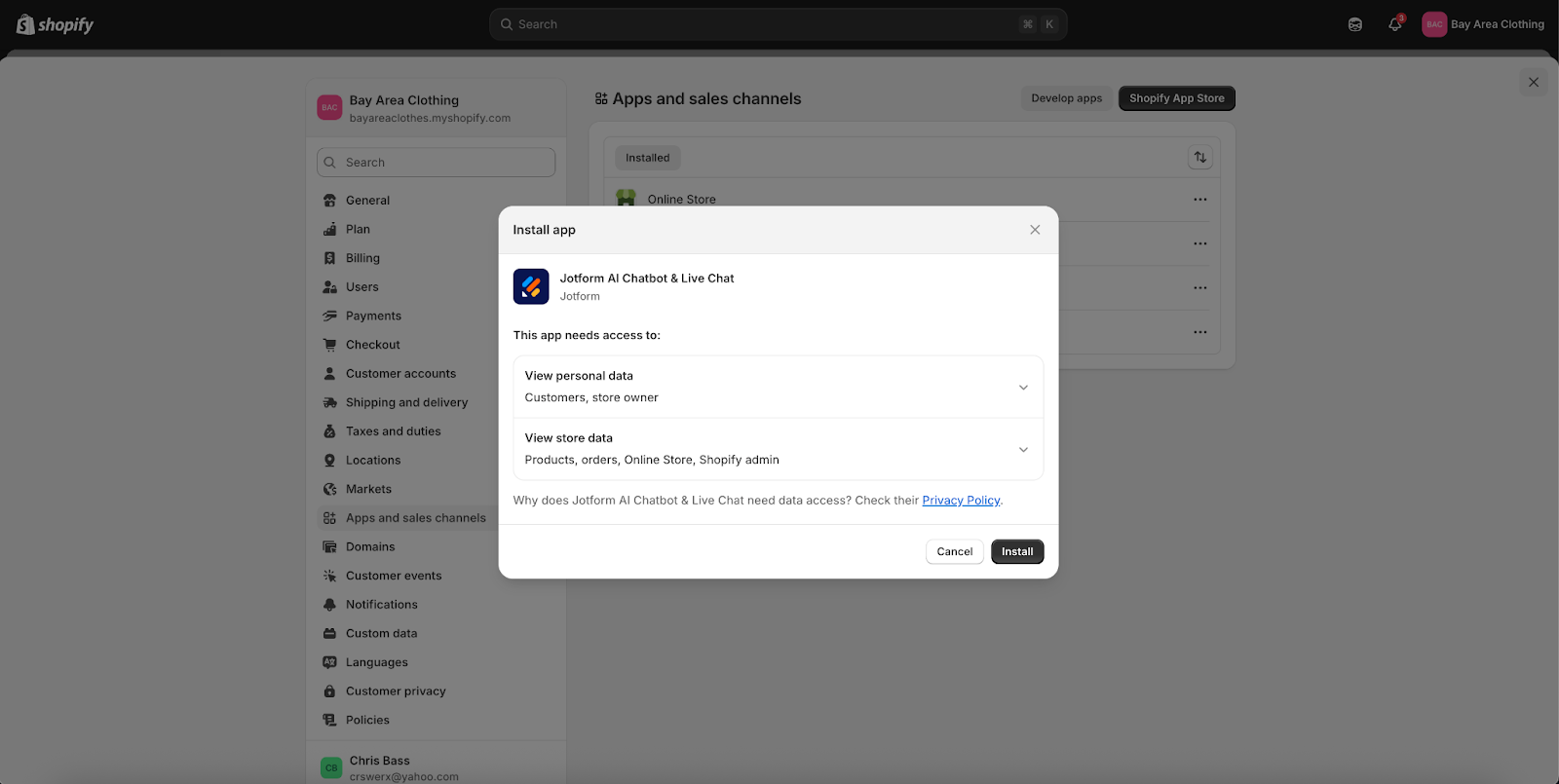Click the Jotform app icon
1559x784 pixels.
tap(531, 287)
